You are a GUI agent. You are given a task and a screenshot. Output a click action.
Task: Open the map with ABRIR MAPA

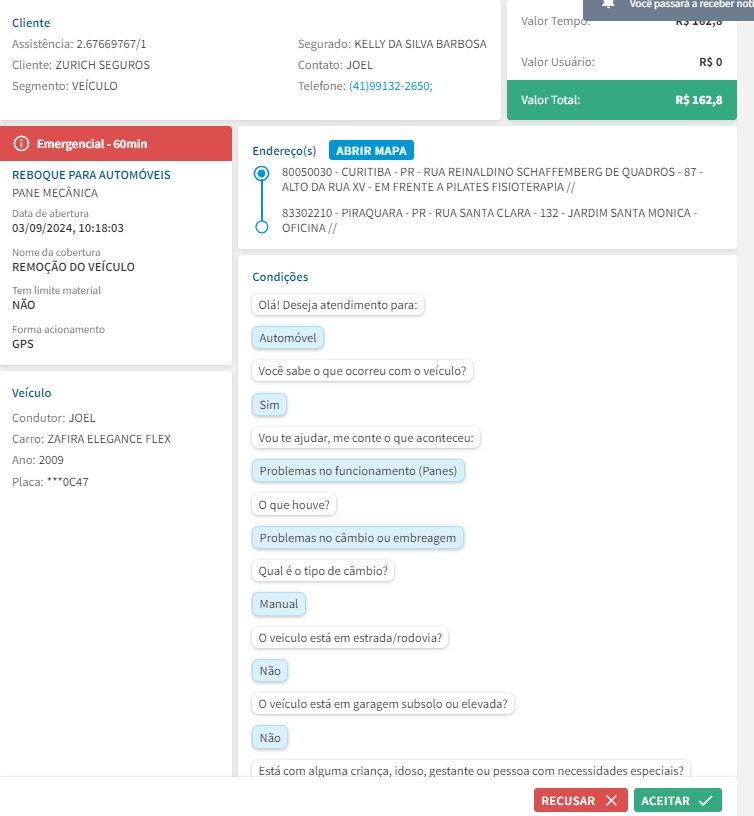(x=371, y=151)
